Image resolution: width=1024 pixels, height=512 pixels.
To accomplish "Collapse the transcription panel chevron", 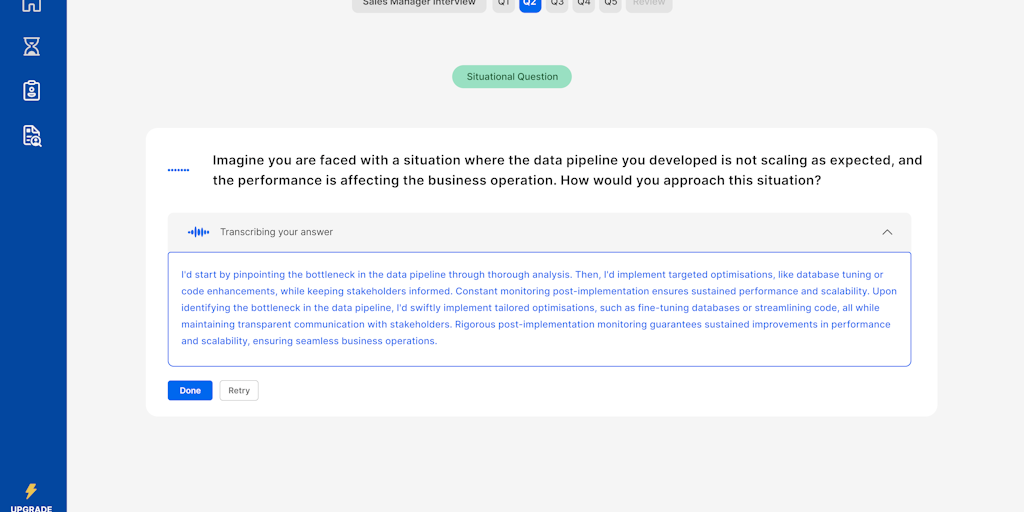I will [887, 232].
